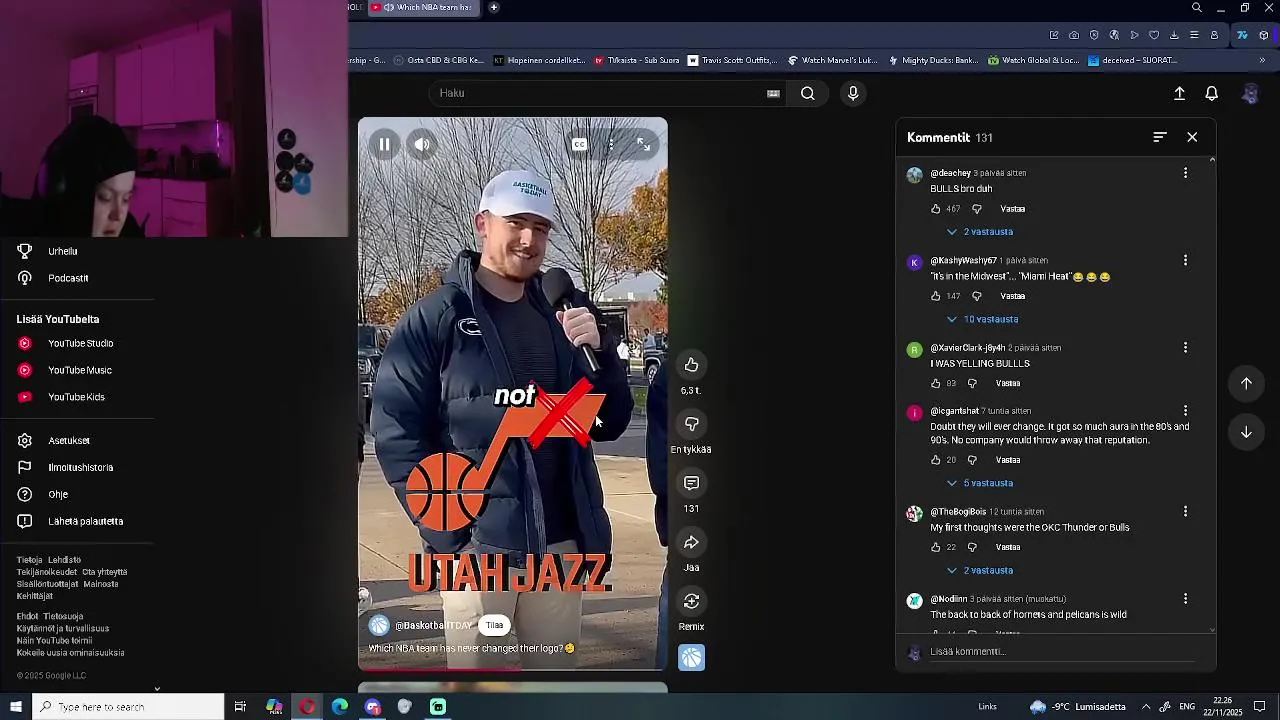1280x720 pixels.
Task: Open the upload/create icon in the header
Action: (1180, 93)
